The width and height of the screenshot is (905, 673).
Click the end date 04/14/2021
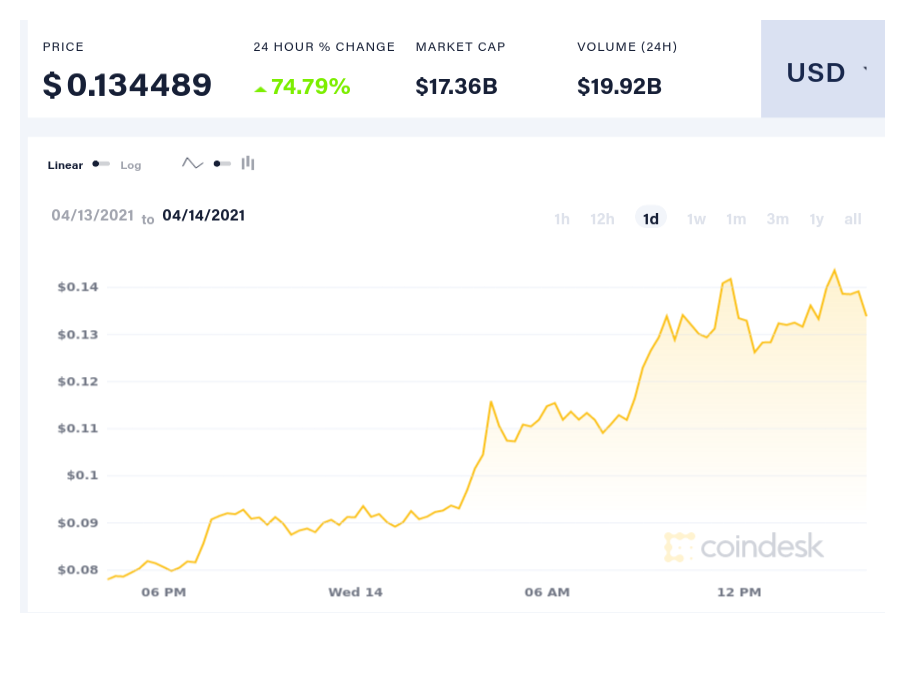(x=204, y=215)
